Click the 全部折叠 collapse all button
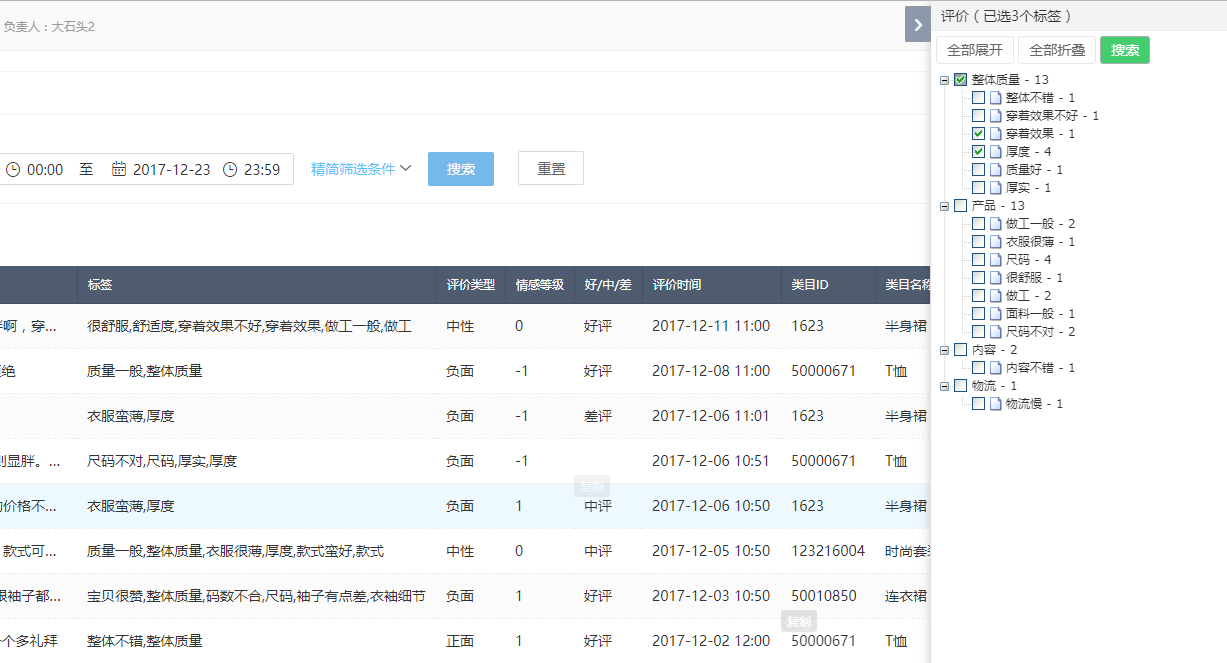This screenshot has height=663, width=1227. pyautogui.click(x=1056, y=50)
